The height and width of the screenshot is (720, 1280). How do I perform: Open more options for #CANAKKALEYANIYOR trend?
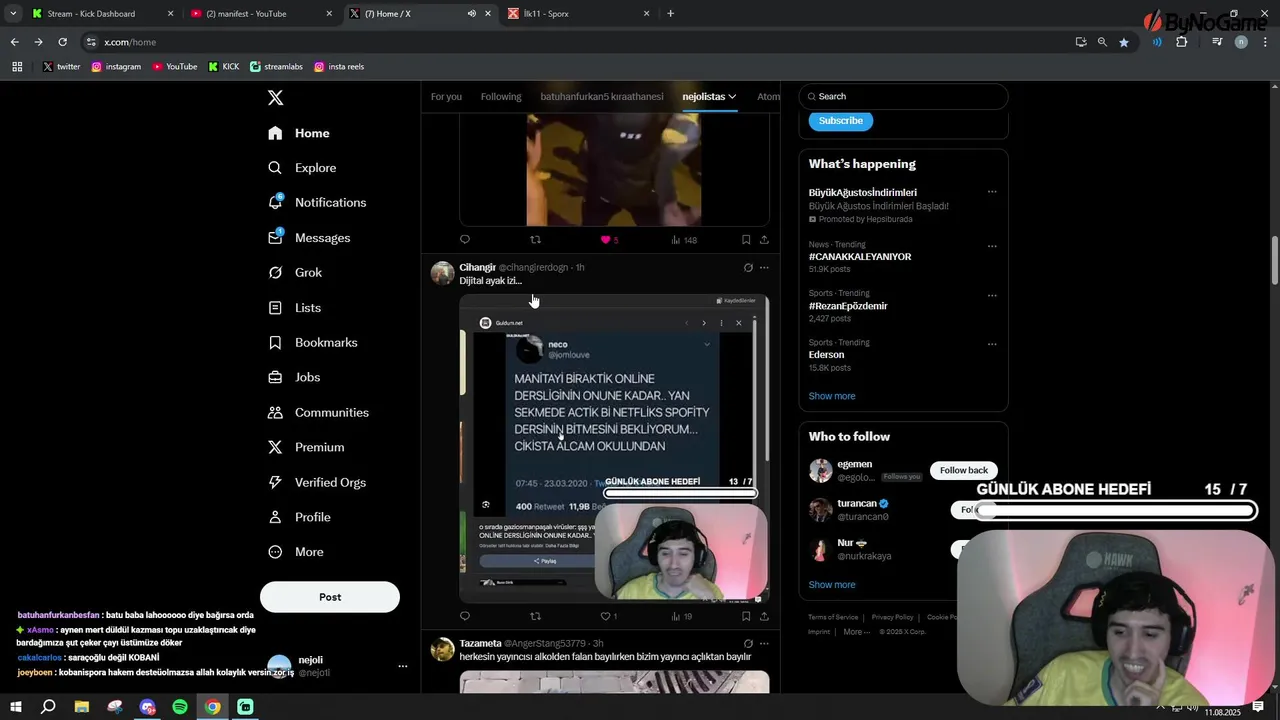click(x=992, y=246)
